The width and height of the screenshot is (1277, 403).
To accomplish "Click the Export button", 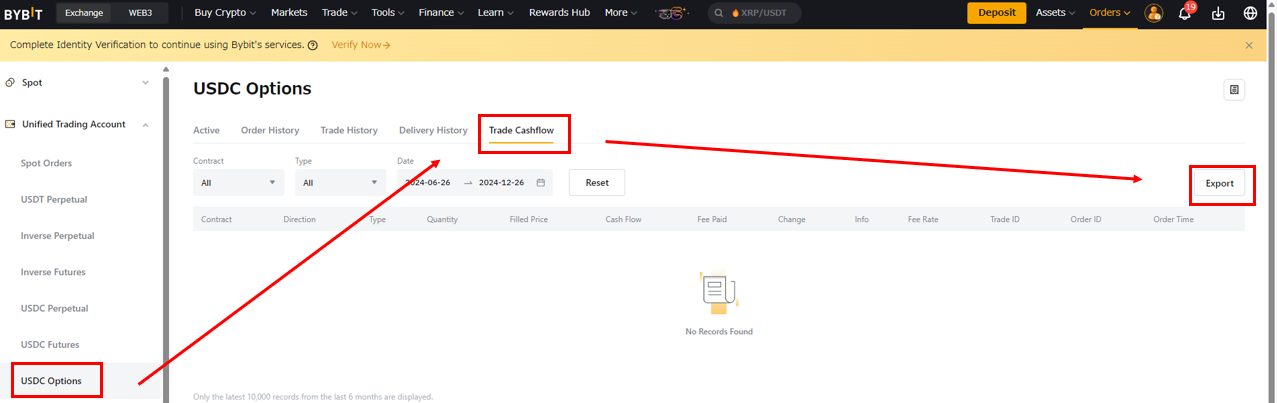I will 1219,184.
